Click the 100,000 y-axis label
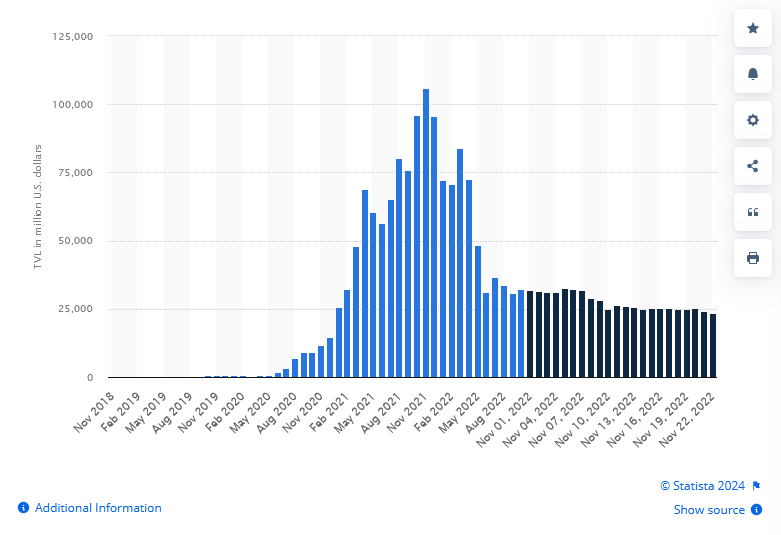This screenshot has width=781, height=535. [73, 105]
